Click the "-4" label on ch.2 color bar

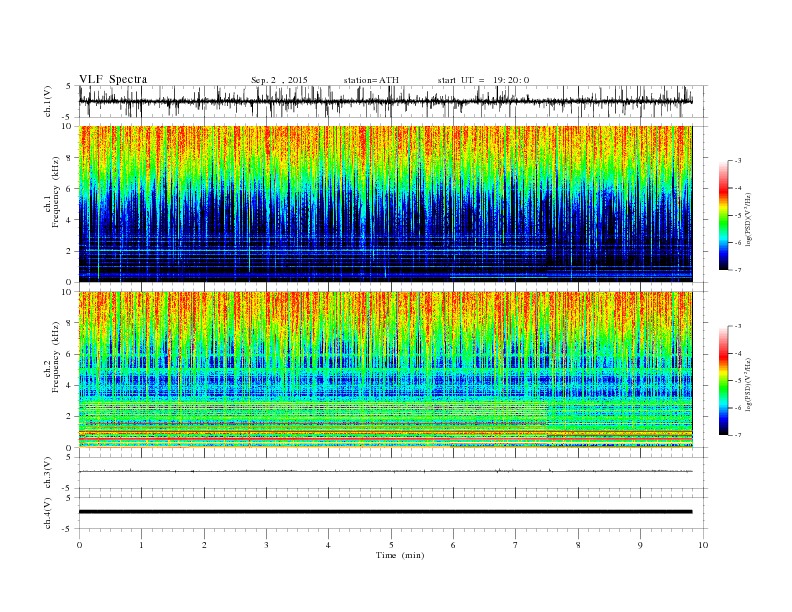coord(738,353)
